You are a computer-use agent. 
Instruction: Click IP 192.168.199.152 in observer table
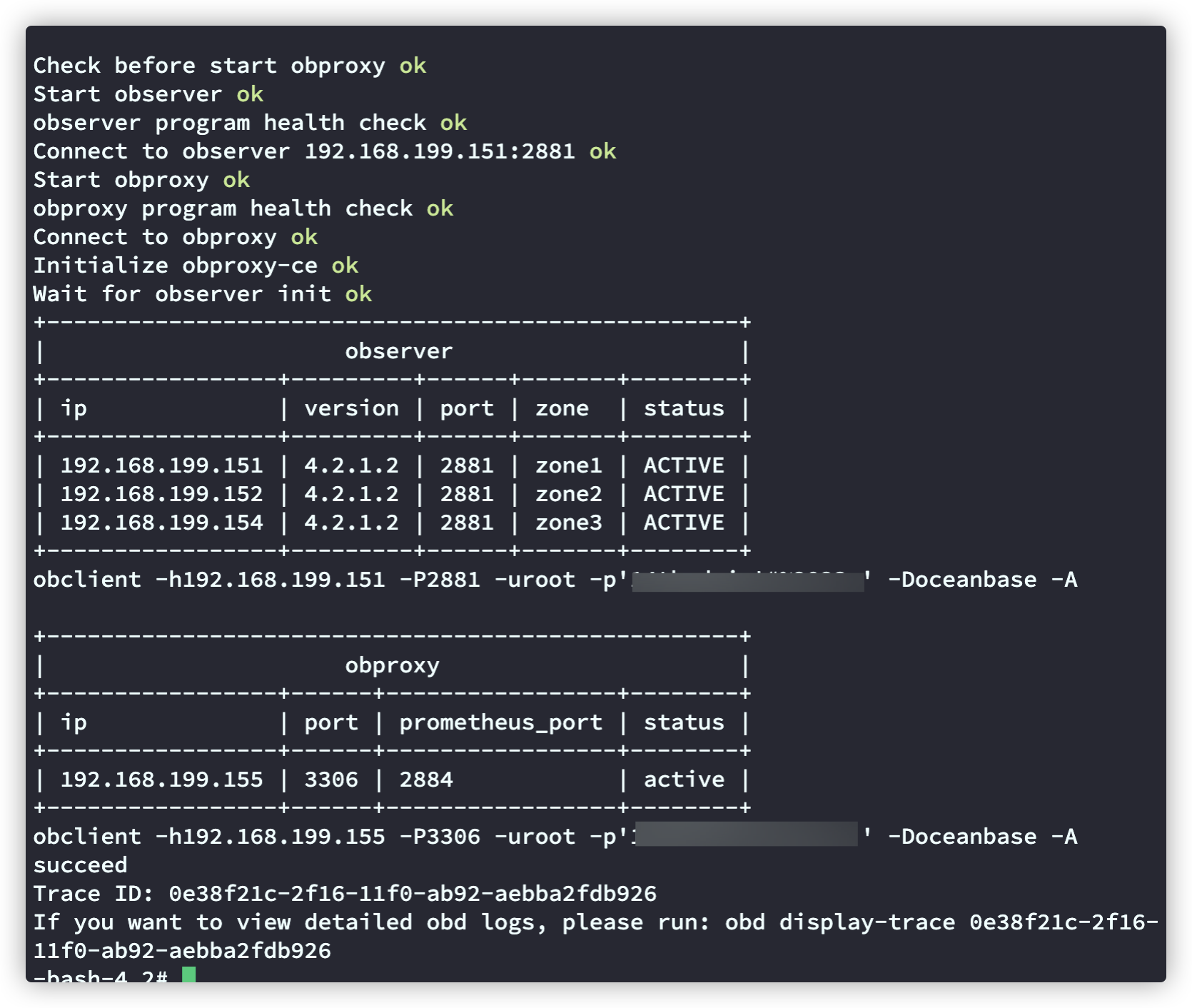(x=161, y=494)
